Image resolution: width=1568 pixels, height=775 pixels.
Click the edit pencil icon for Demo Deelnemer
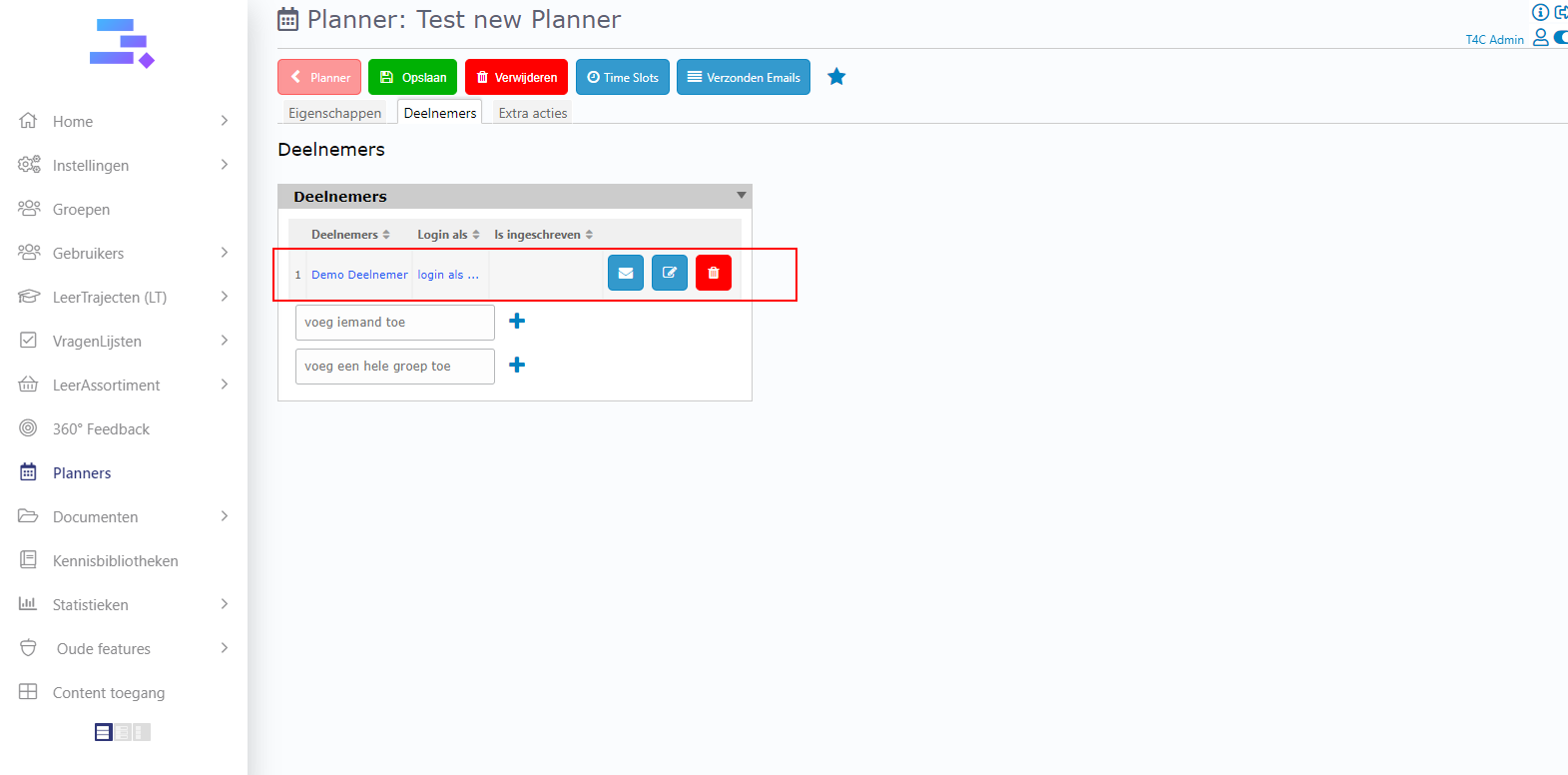(669, 273)
